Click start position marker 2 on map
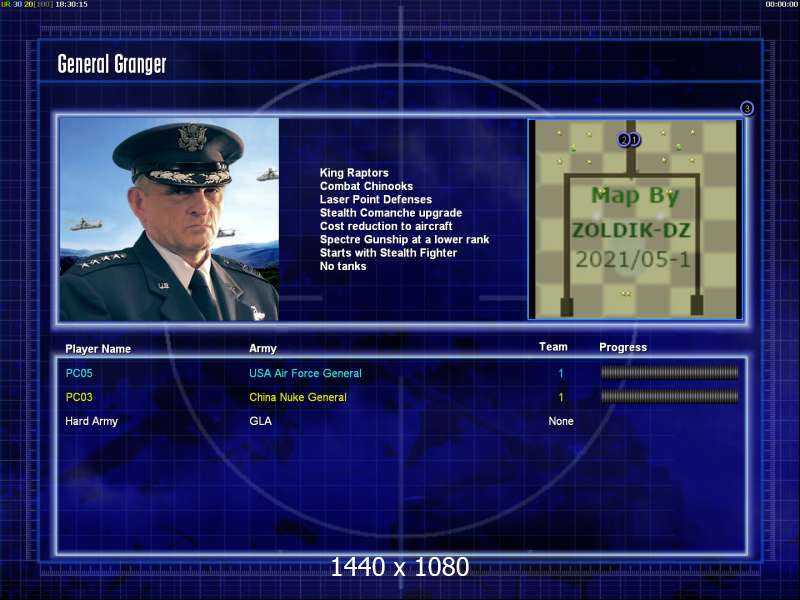Screen dimensions: 800x600 [x=623, y=139]
